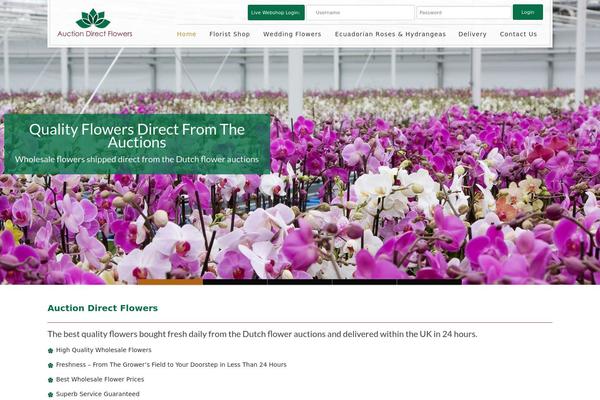The height and width of the screenshot is (400, 600).
Task: Click the orange active slide indicator
Action: [x=170, y=282]
